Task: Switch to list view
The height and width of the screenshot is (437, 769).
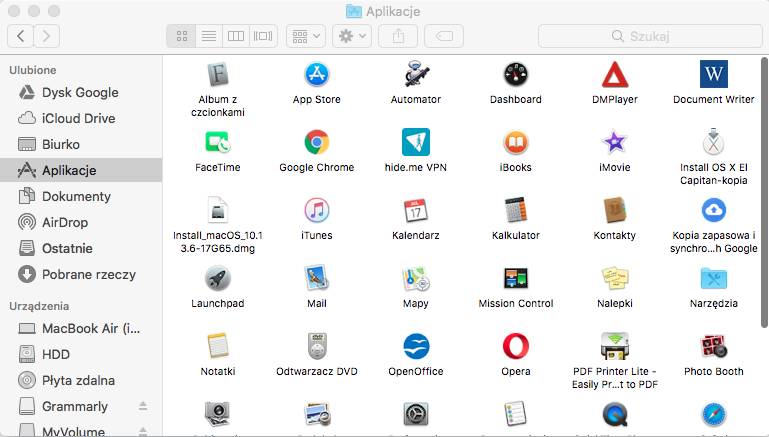Action: (x=209, y=36)
